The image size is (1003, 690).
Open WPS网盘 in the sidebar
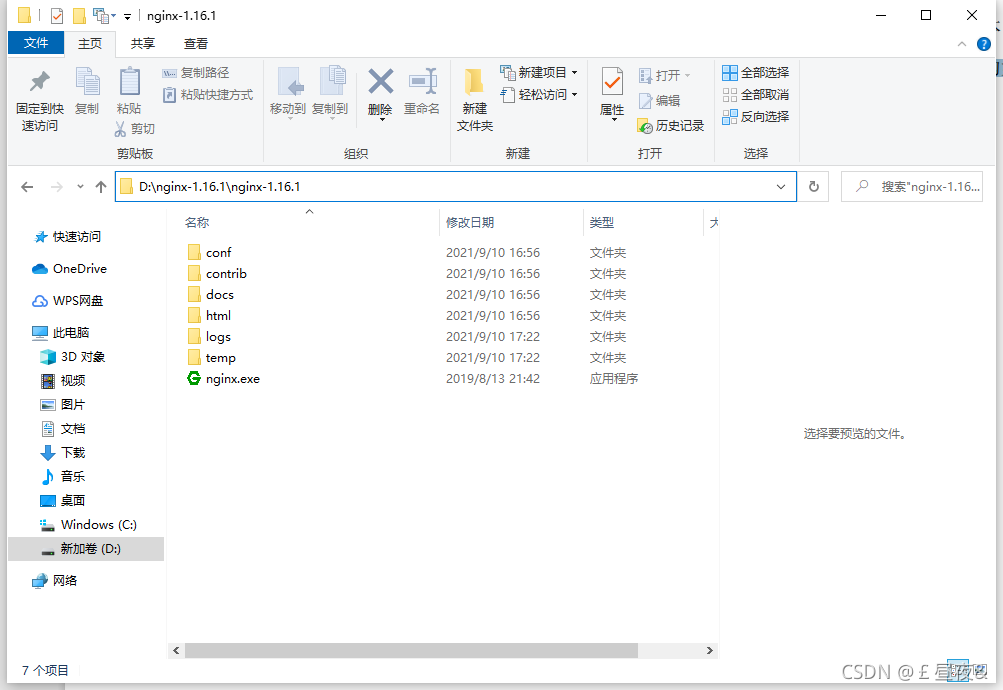coord(67,301)
